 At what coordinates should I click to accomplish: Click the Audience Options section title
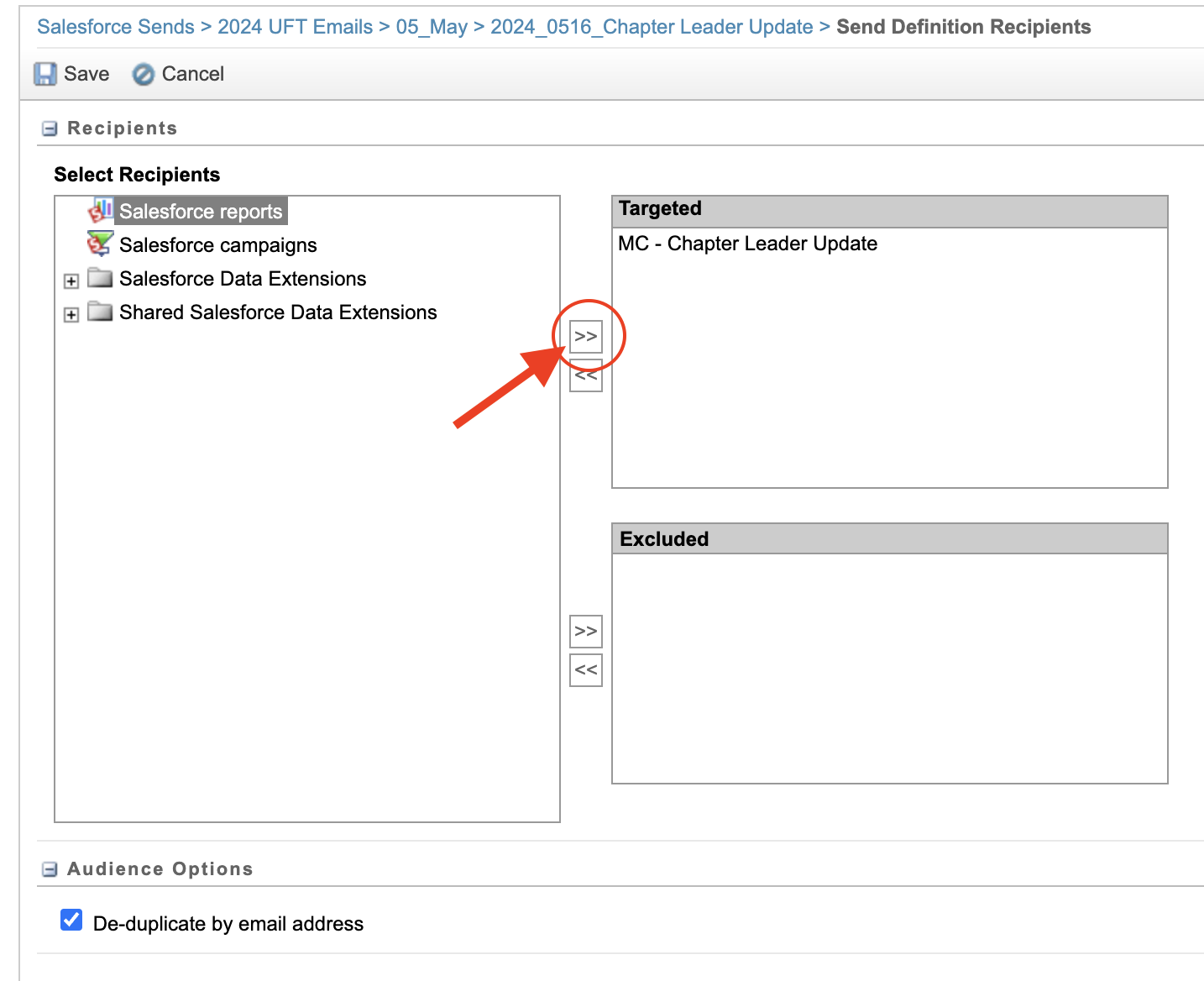[160, 869]
